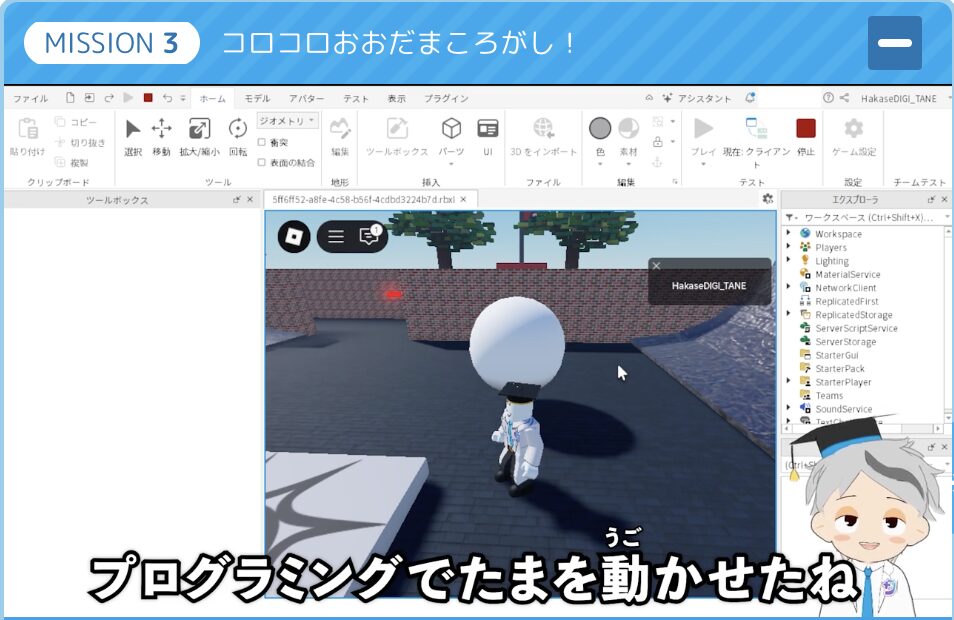The width and height of the screenshot is (954, 620).
Task: Open the ジオメトリ dropdown
Action: point(287,120)
